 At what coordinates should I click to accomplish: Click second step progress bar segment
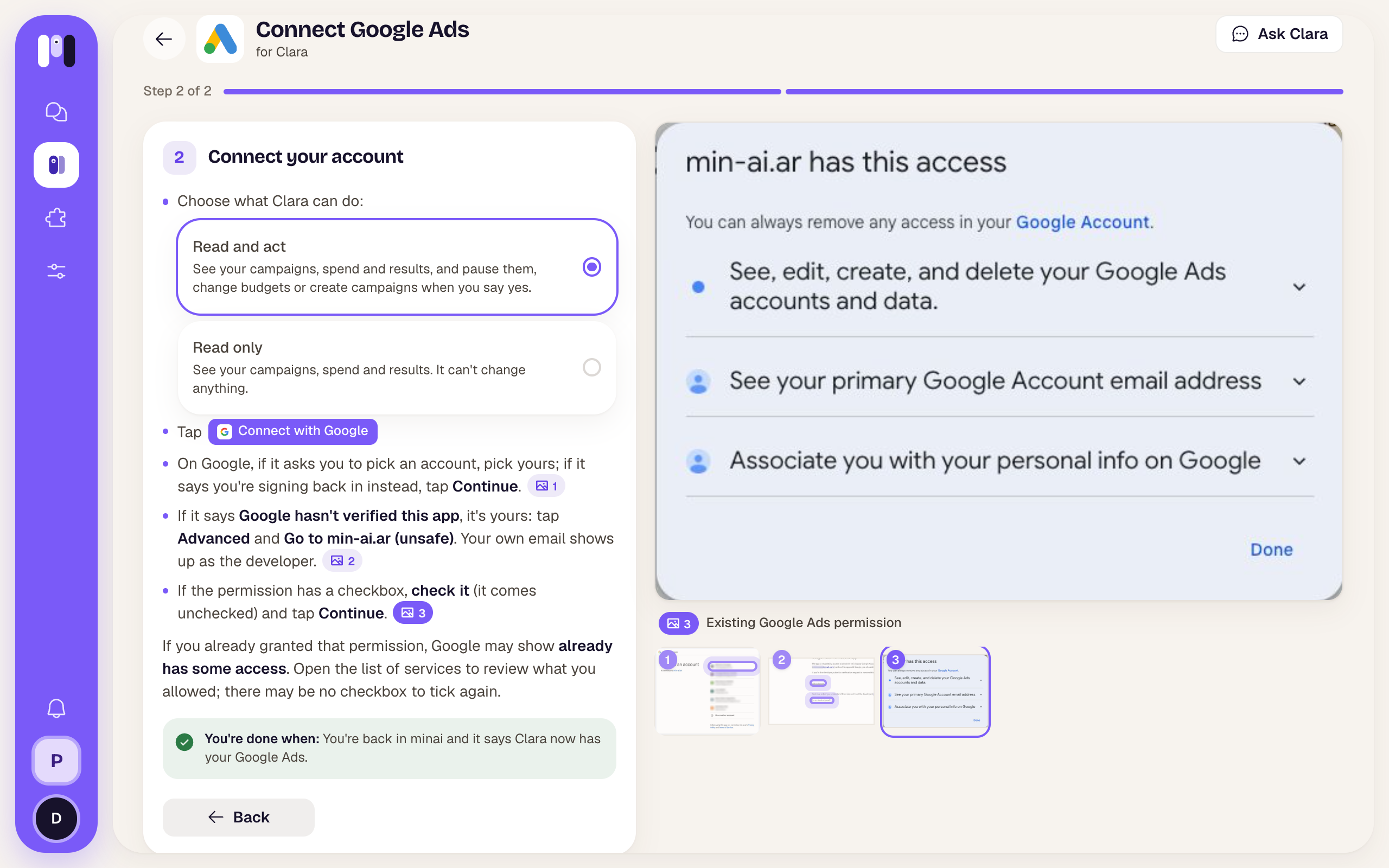[x=1063, y=91]
